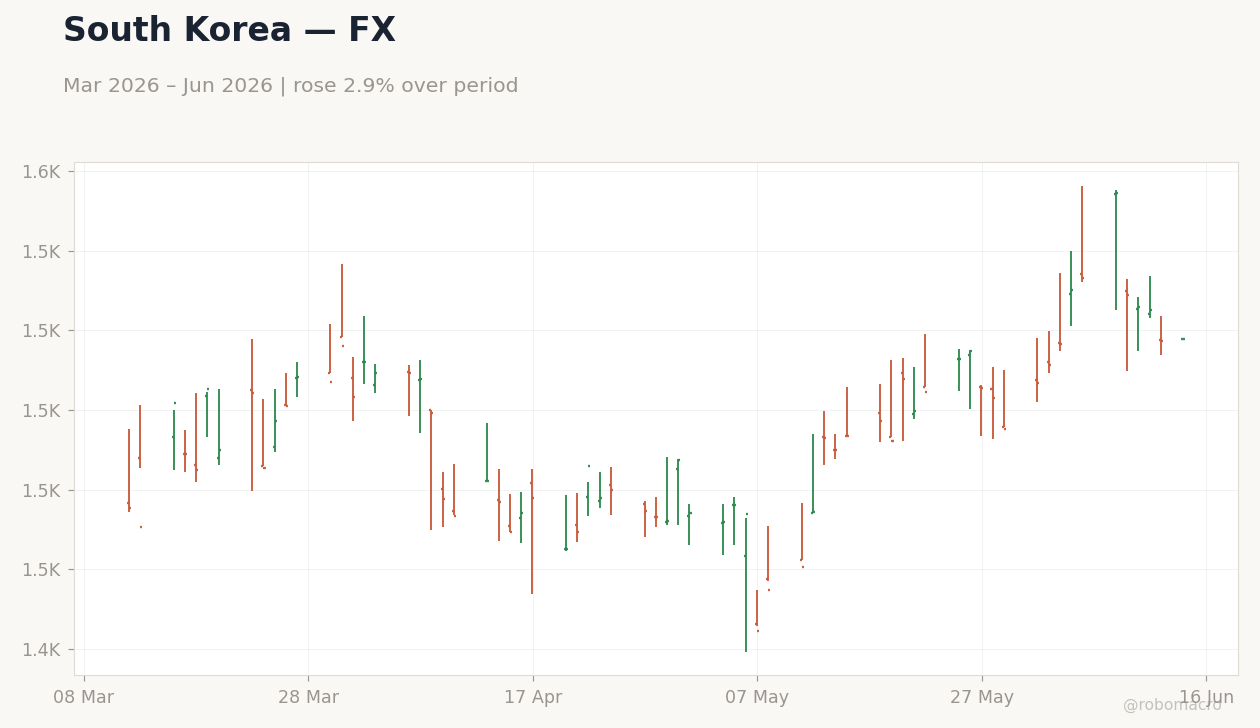
Task: Click the tallest green candle near 07 May
Action: coord(746,585)
